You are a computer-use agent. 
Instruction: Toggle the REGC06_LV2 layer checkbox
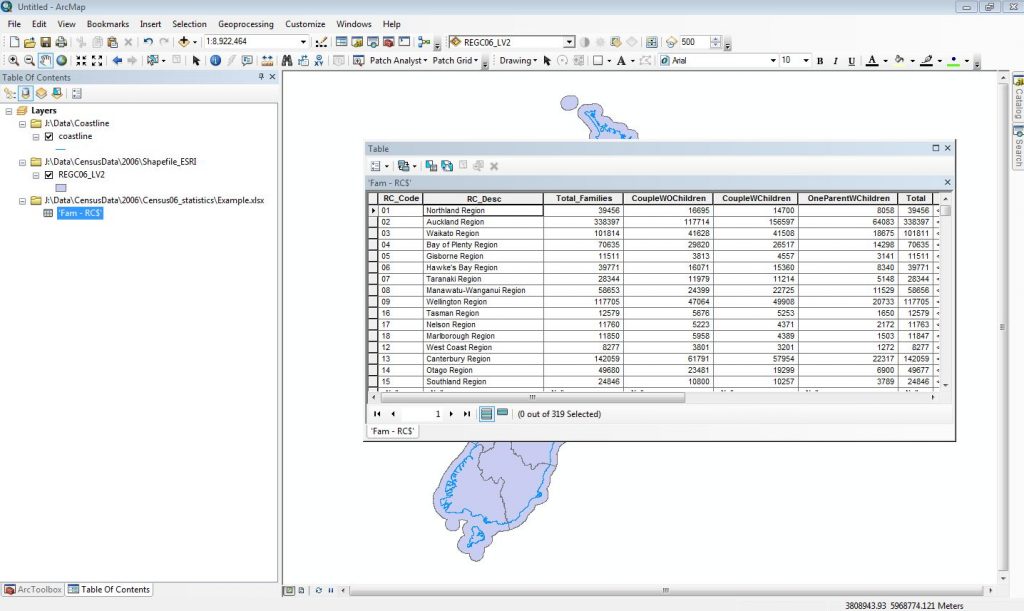pos(49,175)
